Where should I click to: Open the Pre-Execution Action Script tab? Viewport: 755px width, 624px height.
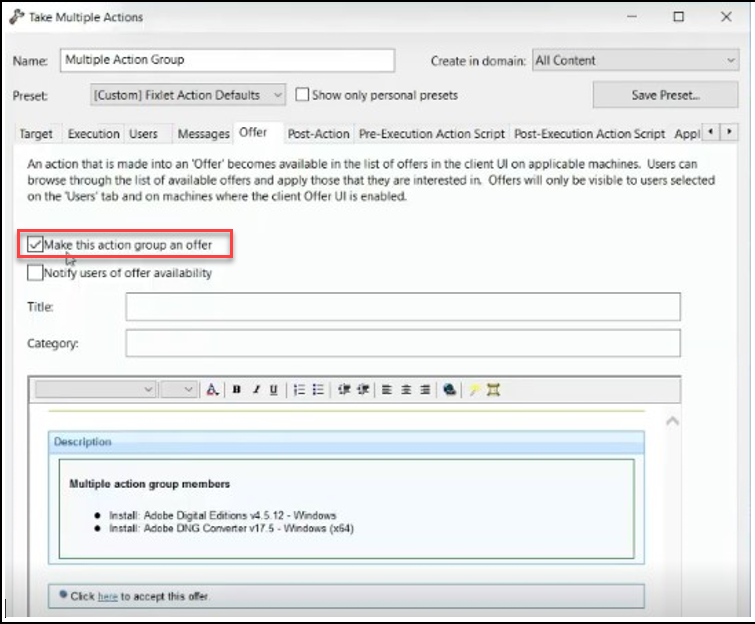(x=432, y=134)
